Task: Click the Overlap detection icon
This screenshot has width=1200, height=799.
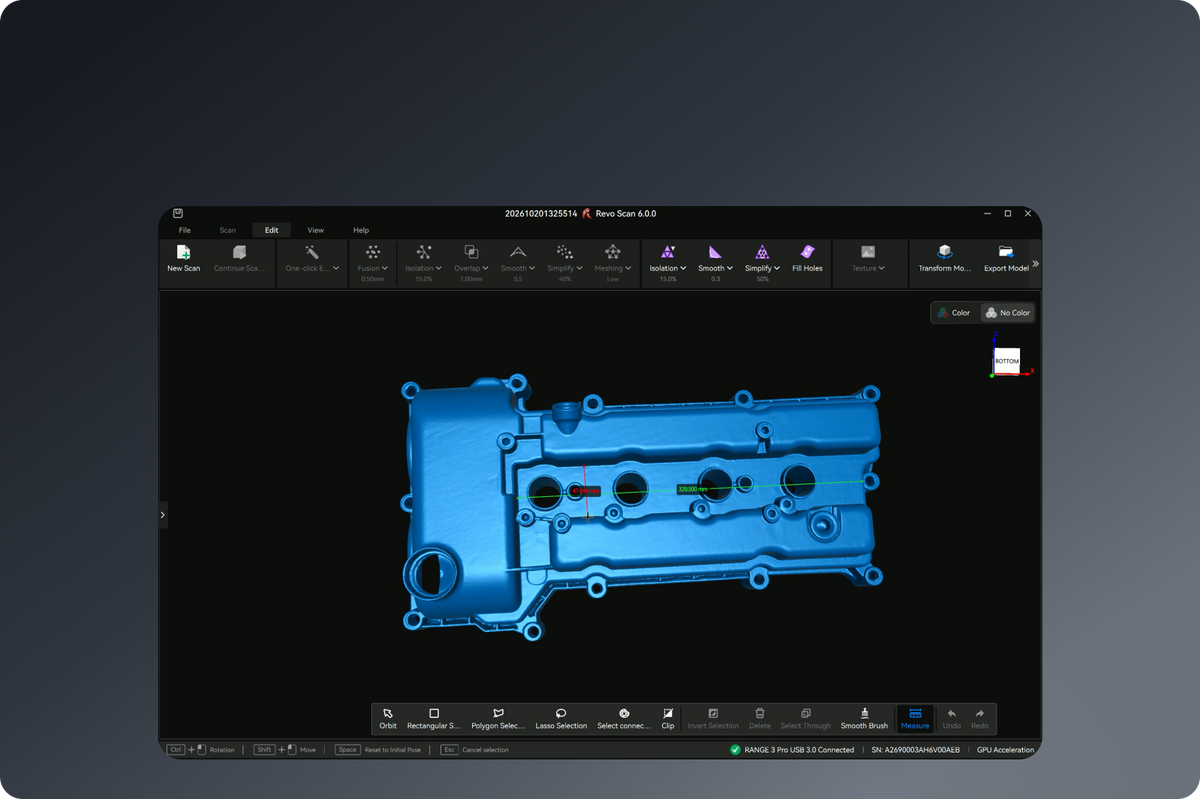Action: point(471,252)
